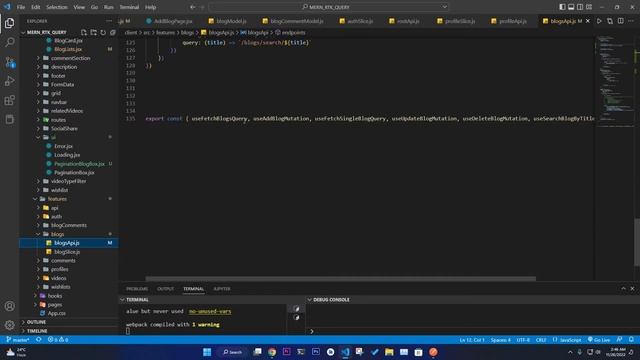
Task: Click New Folder icon in explorer header
Action: click(93, 32)
